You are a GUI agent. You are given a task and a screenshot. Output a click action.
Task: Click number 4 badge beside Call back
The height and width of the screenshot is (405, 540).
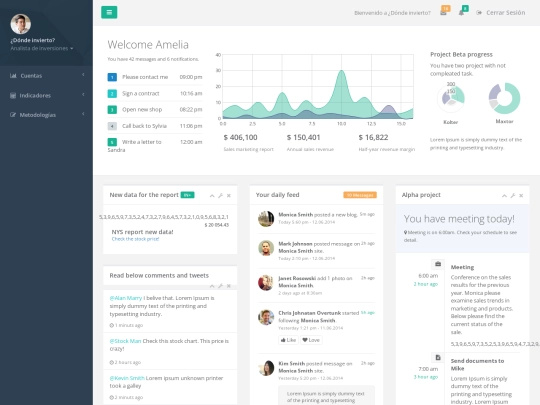click(112, 126)
